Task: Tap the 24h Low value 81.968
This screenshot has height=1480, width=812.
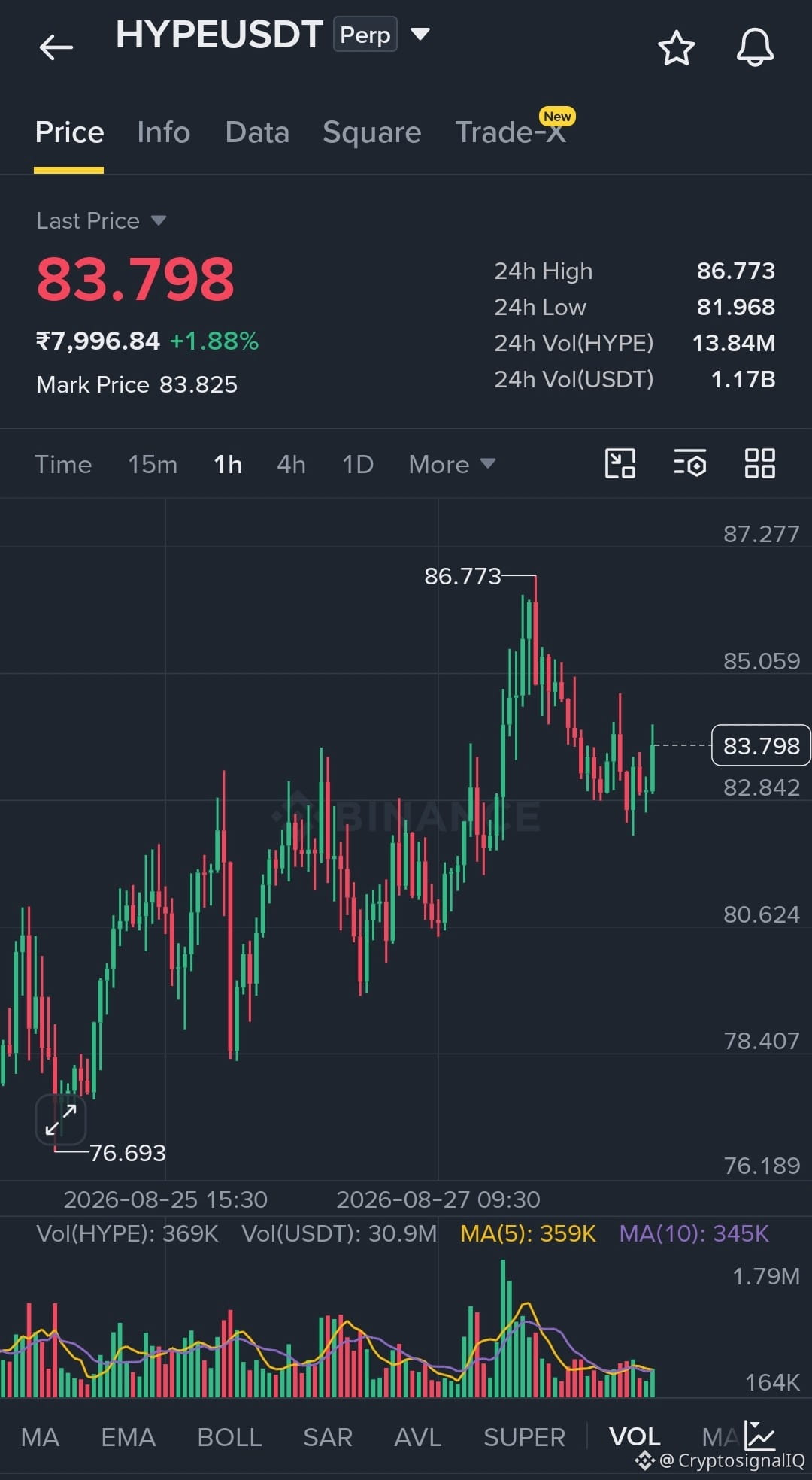Action: (x=736, y=307)
